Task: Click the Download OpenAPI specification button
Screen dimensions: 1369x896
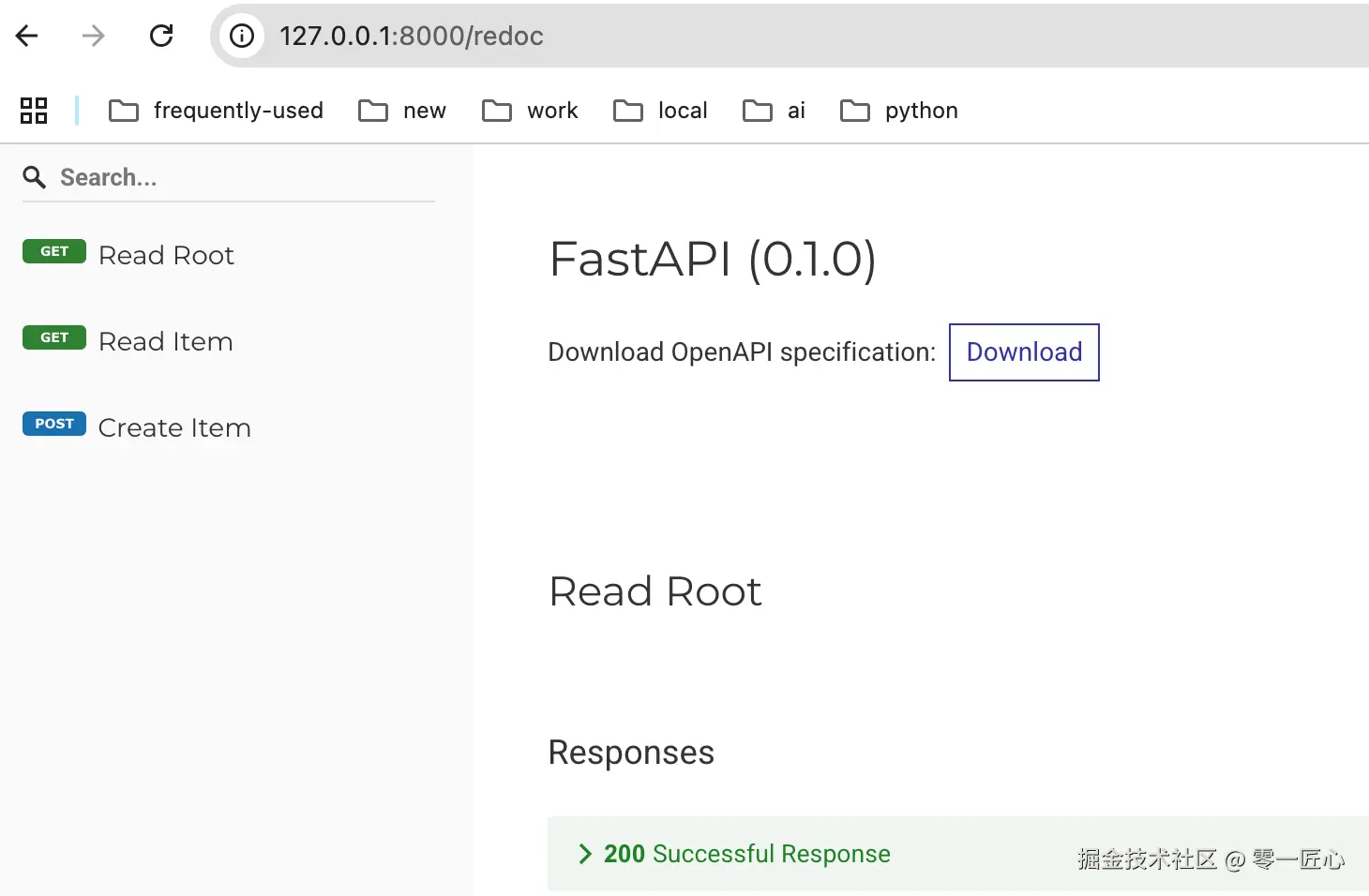Action: click(x=1024, y=352)
